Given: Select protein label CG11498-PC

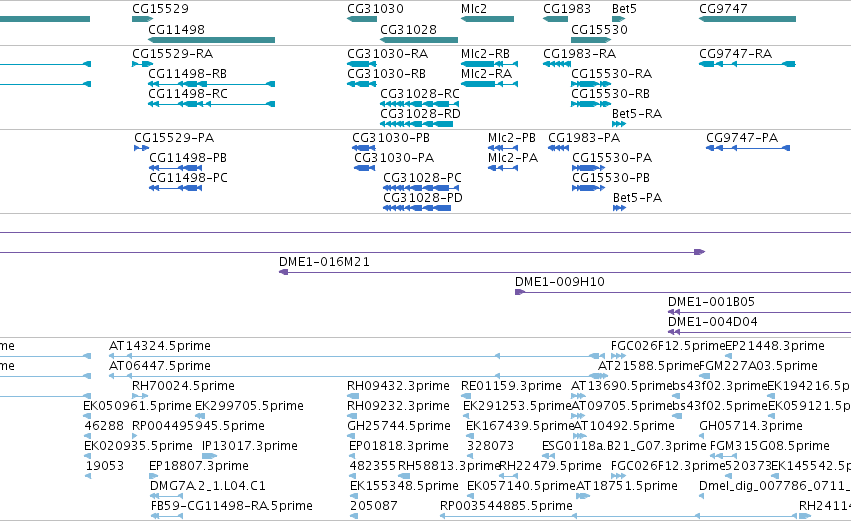Looking at the screenshot, I should [x=188, y=178].
